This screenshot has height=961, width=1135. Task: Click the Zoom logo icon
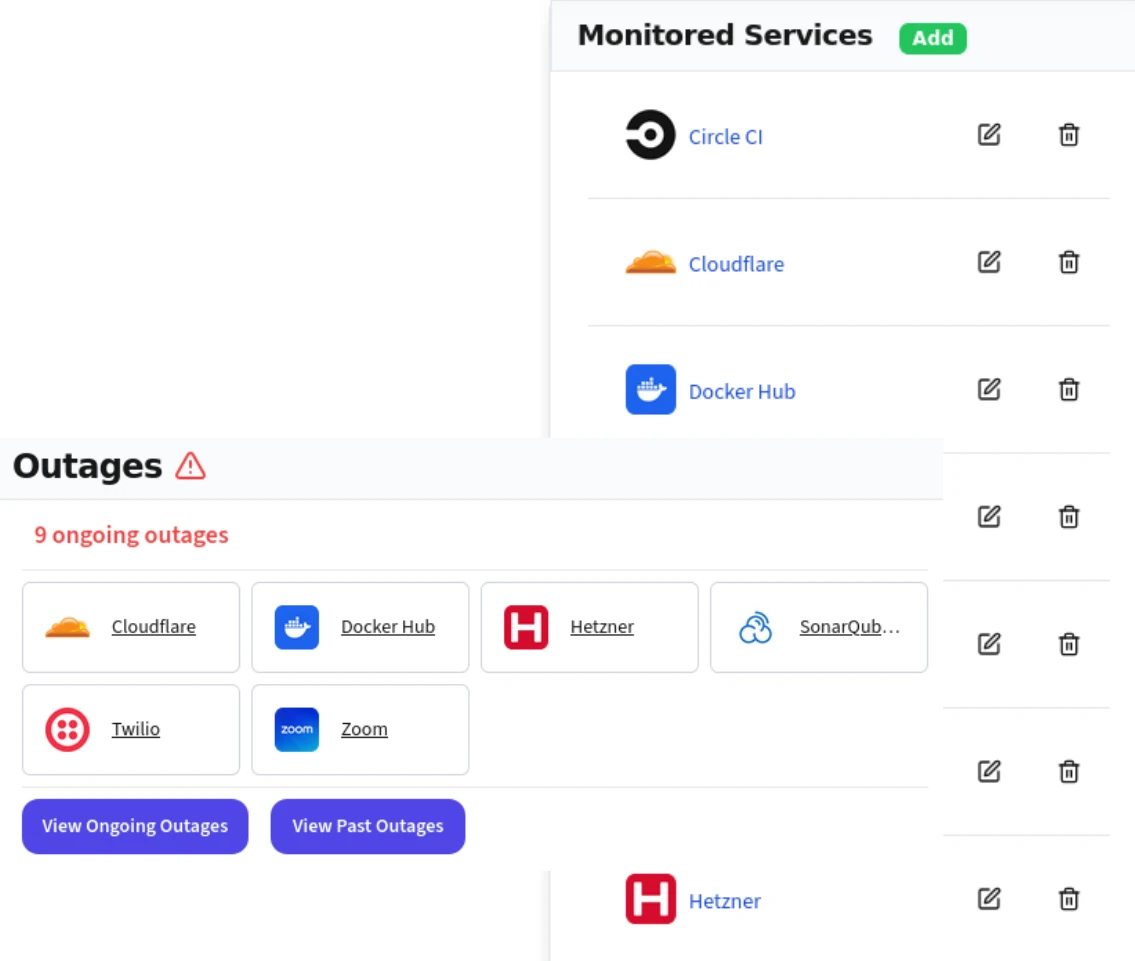click(297, 729)
